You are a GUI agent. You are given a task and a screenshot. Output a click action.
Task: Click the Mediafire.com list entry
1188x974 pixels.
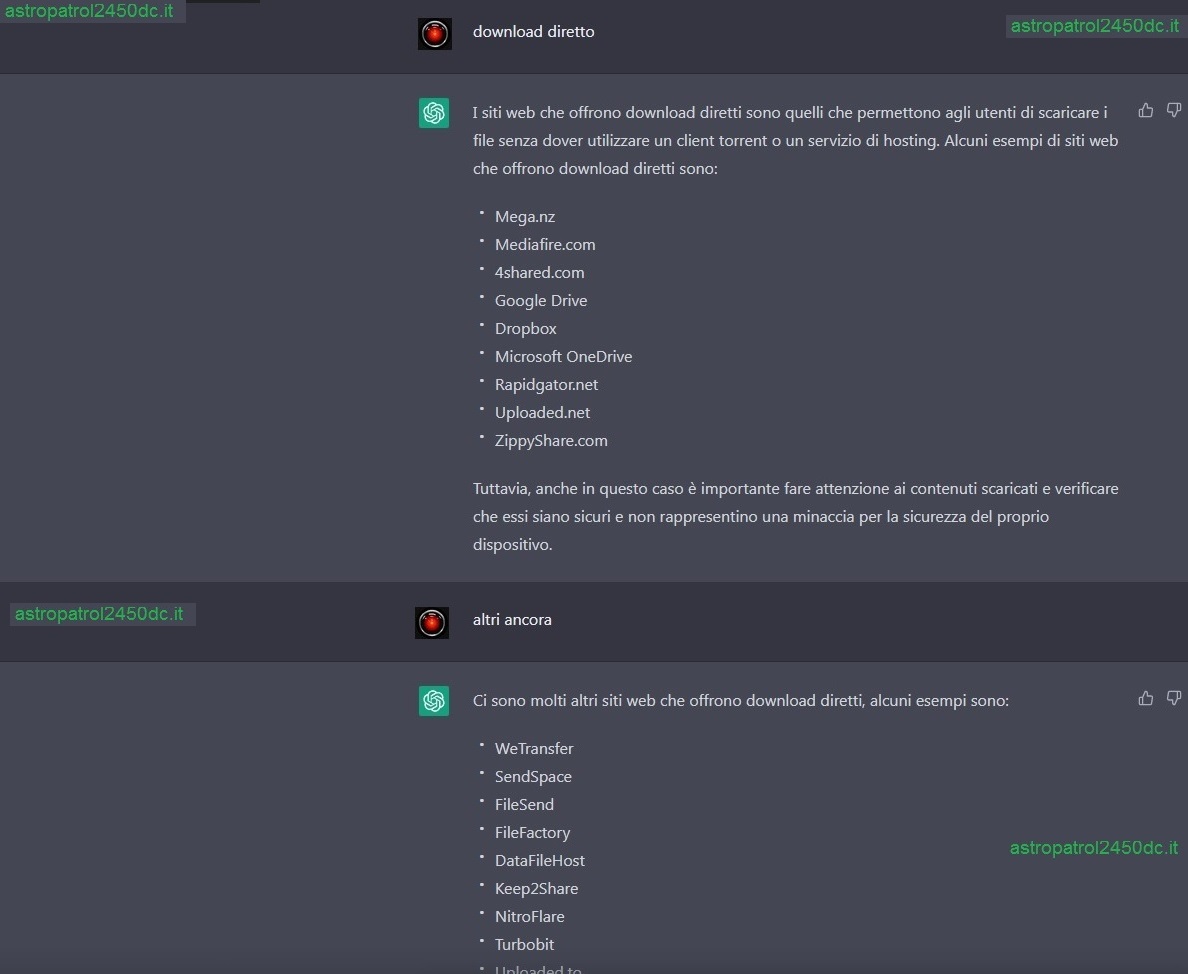[545, 245]
